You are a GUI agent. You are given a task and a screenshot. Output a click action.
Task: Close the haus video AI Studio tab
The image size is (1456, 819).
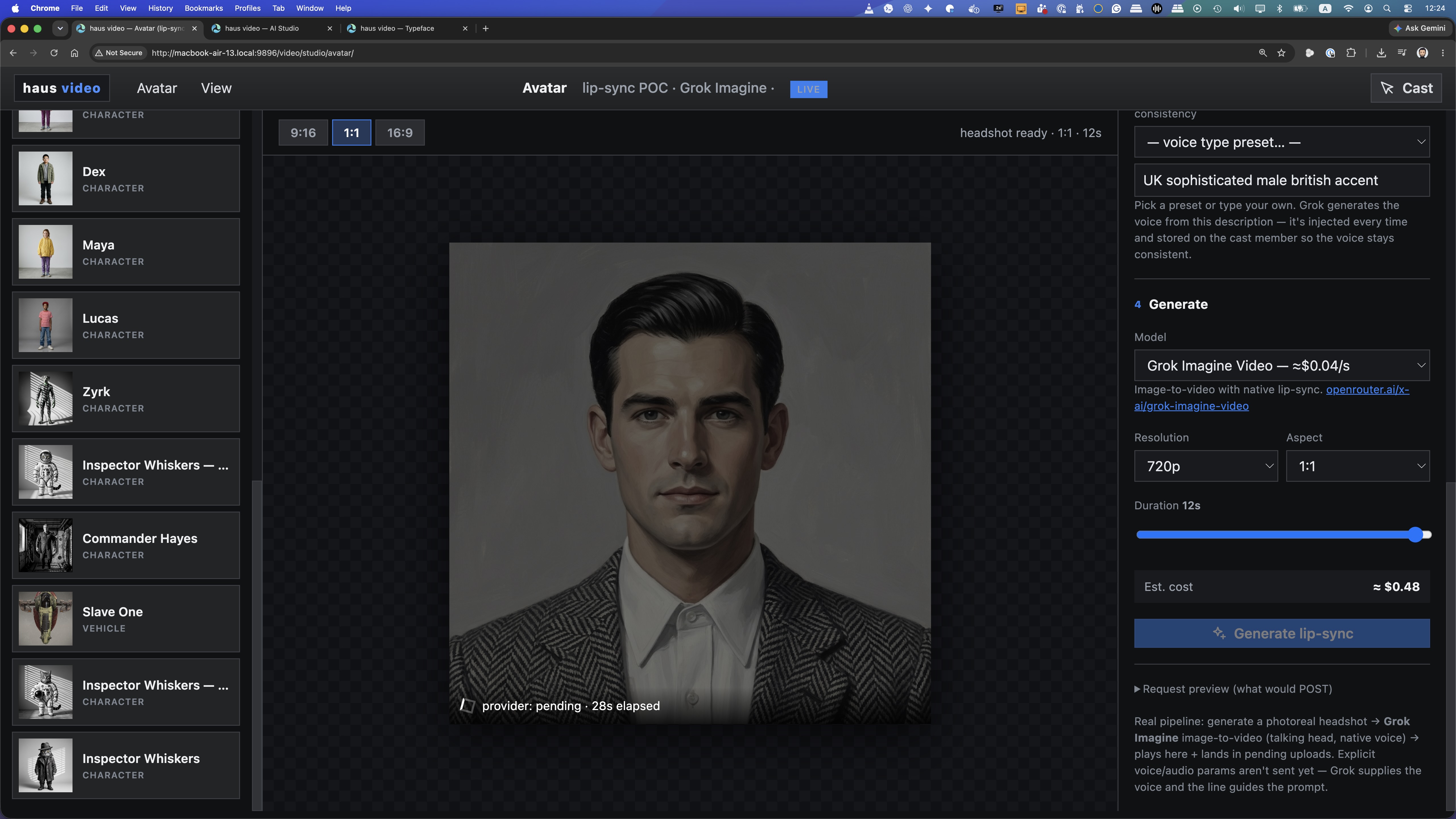pyautogui.click(x=330, y=28)
